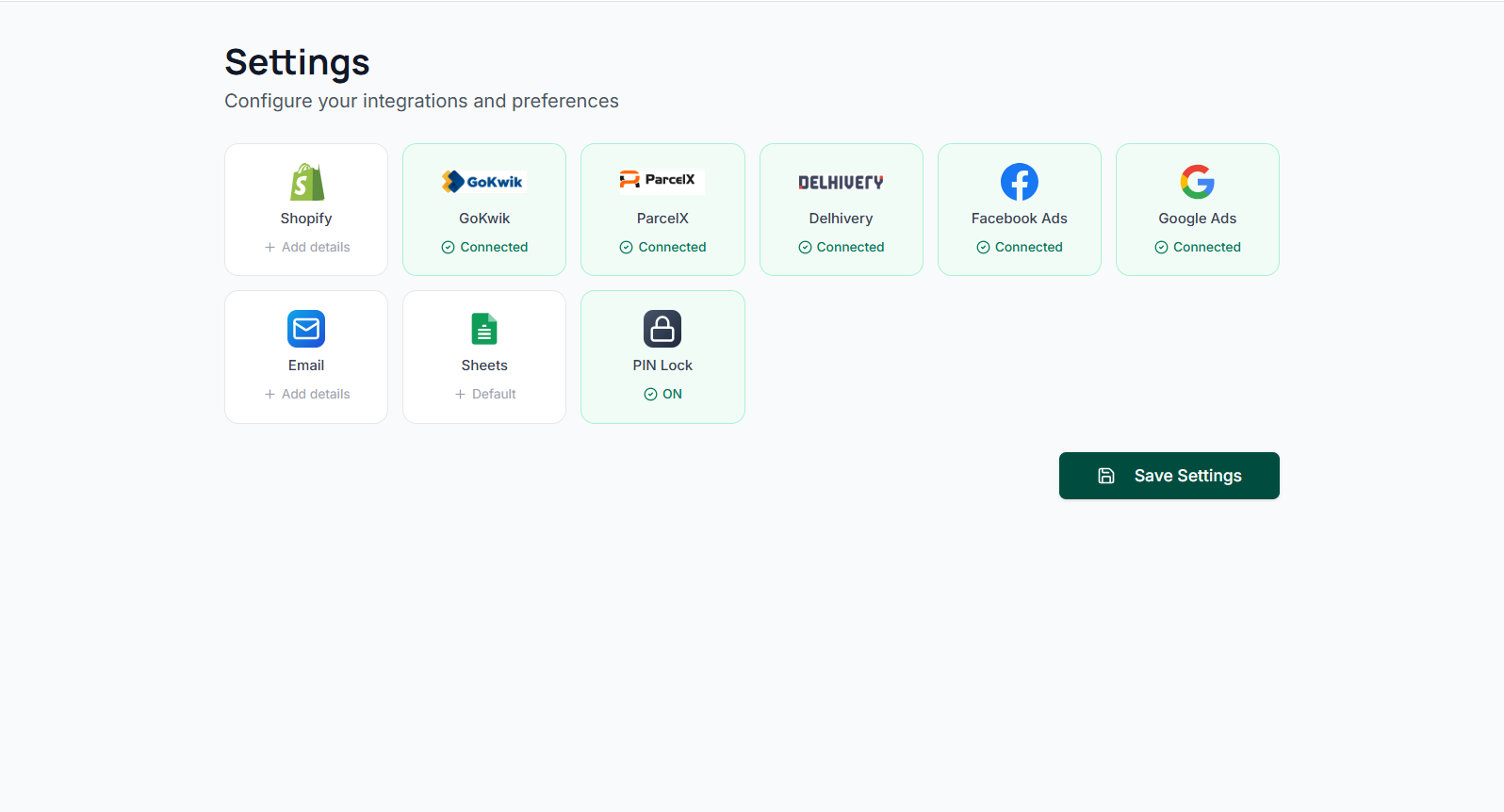Click the PIN Lock card title
Viewport: 1504px width, 812px height.
coord(662,365)
